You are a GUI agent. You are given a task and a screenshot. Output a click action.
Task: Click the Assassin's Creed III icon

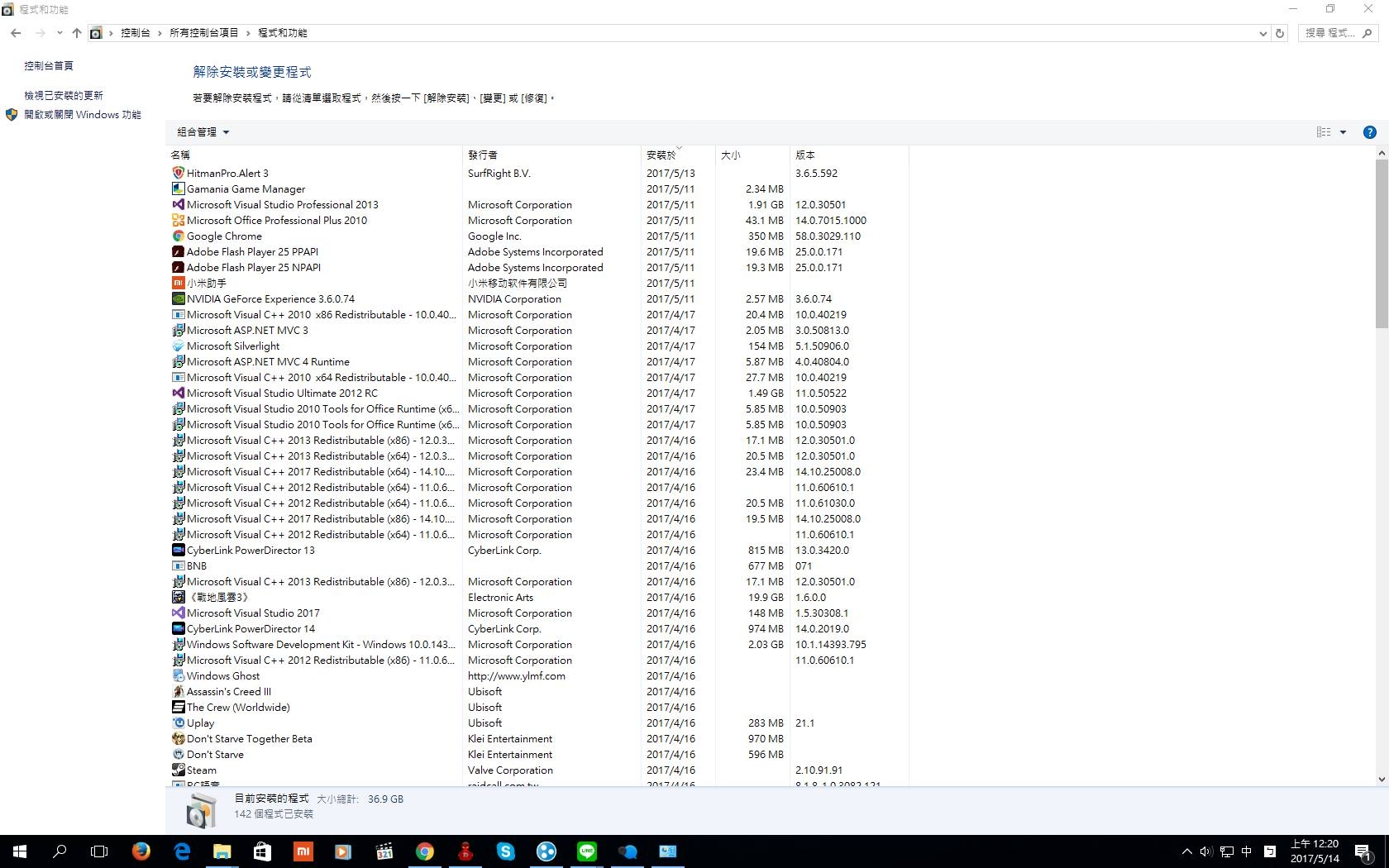[178, 691]
